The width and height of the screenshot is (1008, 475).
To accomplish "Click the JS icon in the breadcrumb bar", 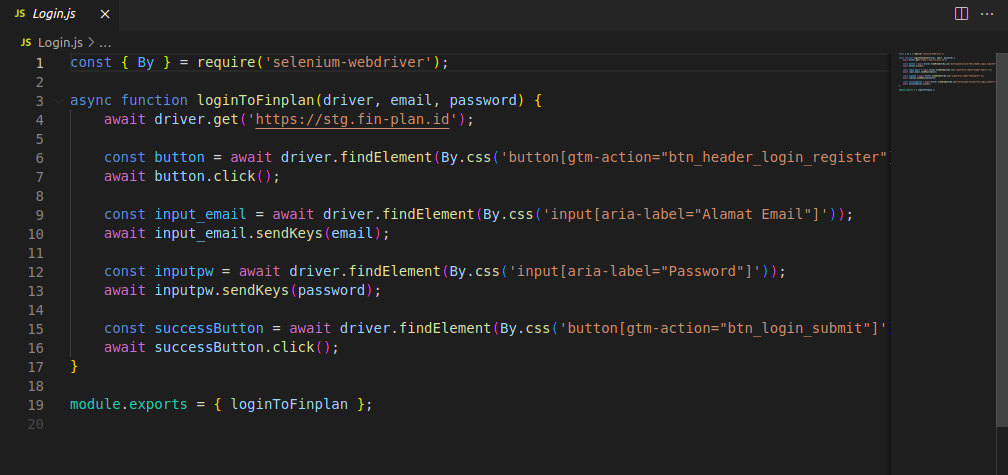I will coord(26,43).
